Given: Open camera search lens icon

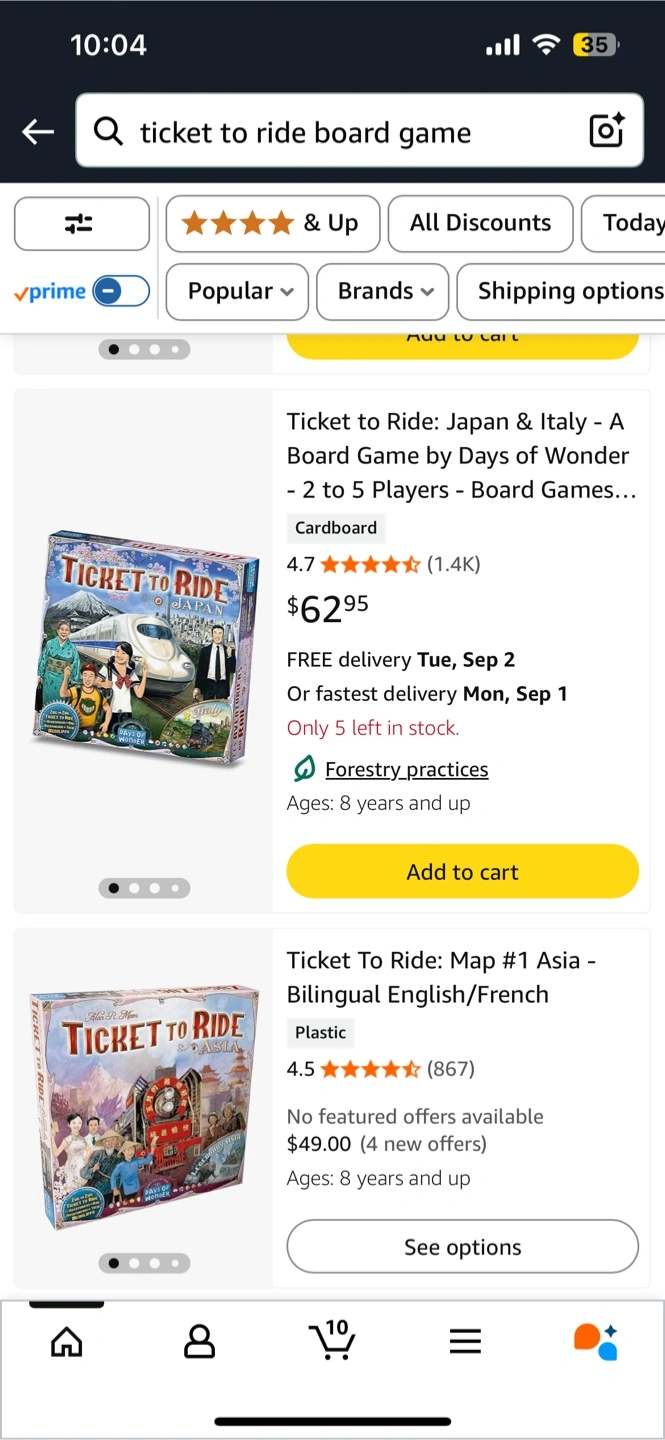Looking at the screenshot, I should [x=606, y=131].
